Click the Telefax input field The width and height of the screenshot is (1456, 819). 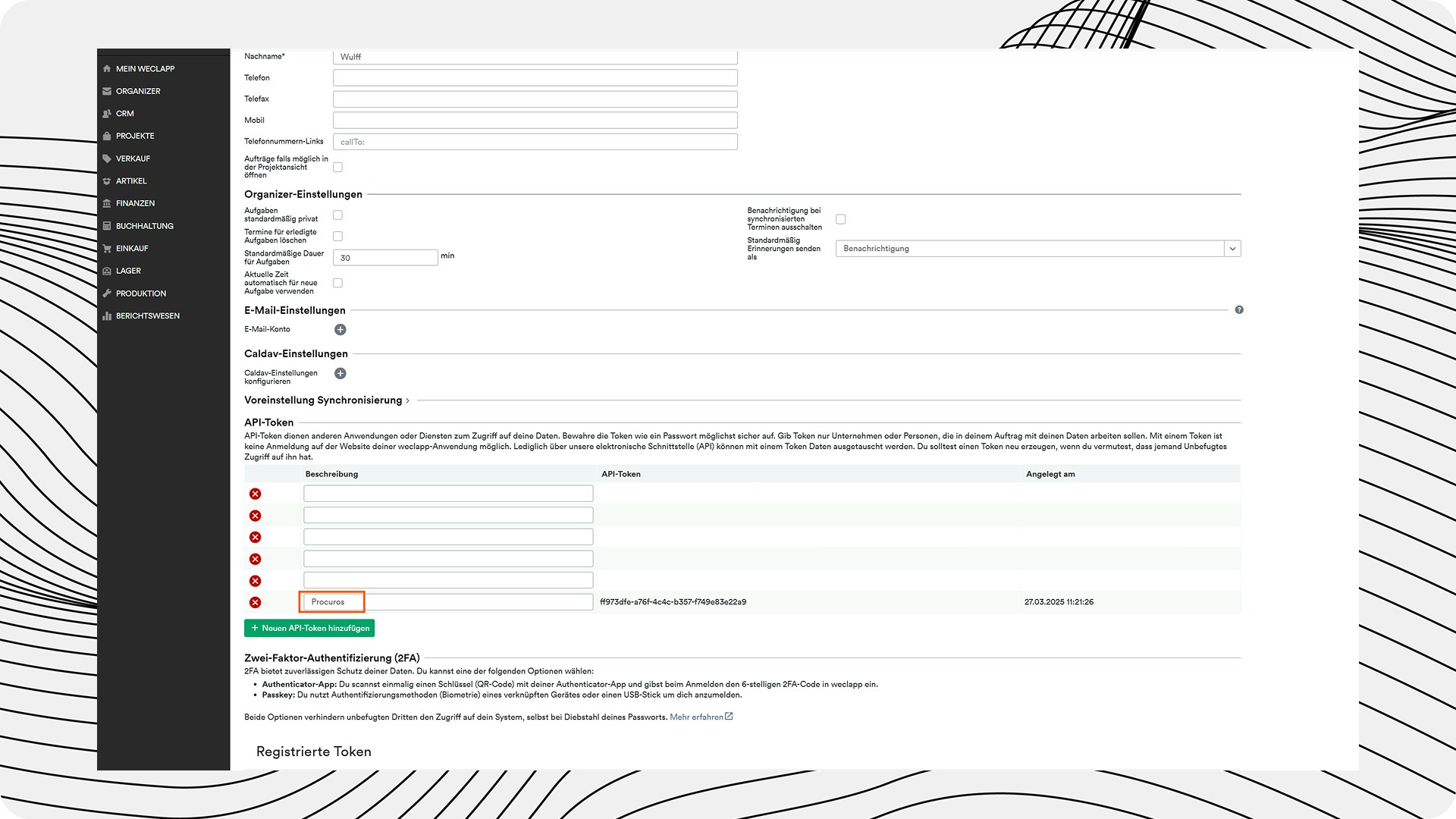[x=535, y=99]
